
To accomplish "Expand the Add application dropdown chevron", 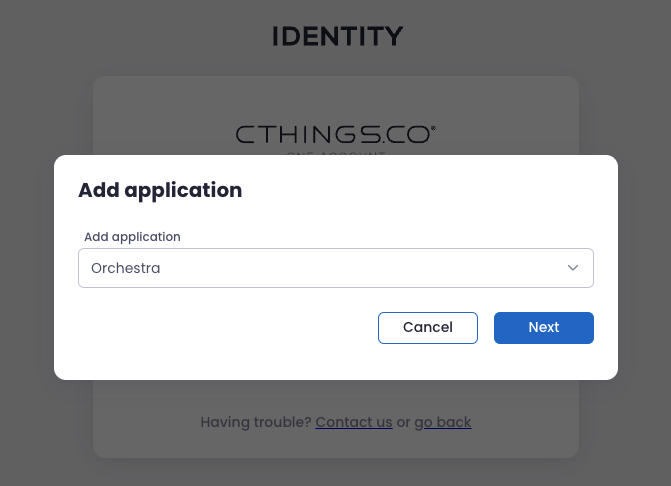I will tap(573, 268).
